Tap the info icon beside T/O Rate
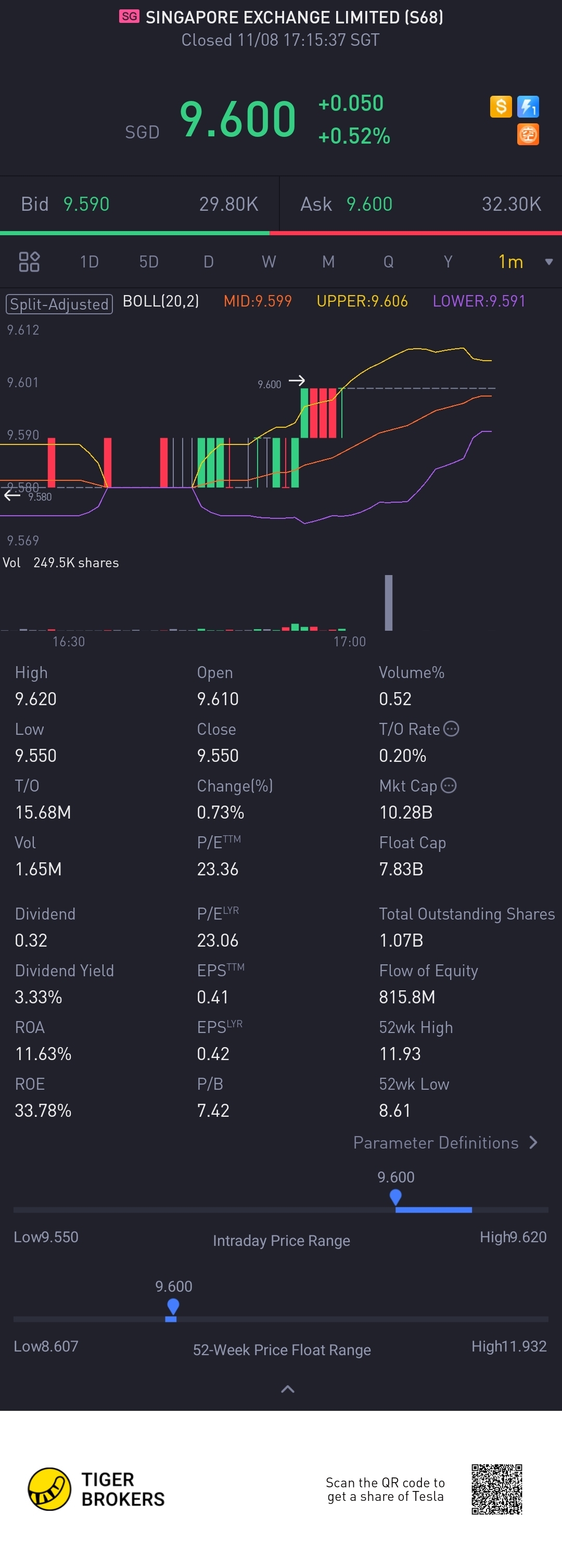The height and width of the screenshot is (1568, 562). [451, 729]
